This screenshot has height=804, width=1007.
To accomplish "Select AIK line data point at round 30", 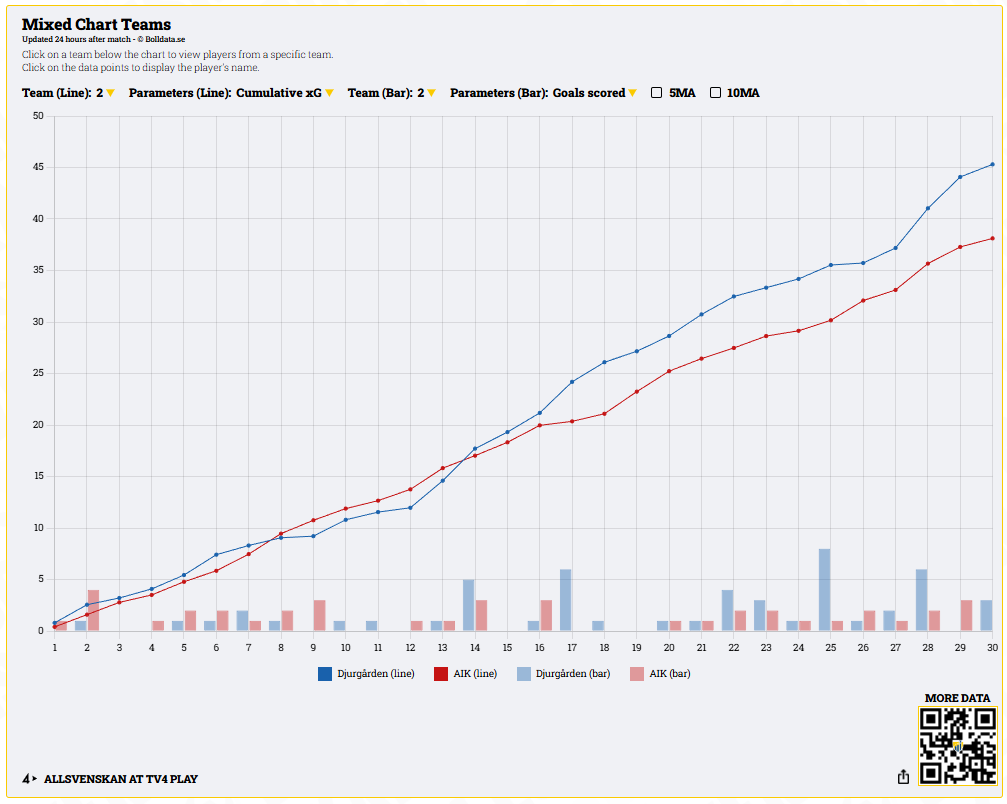I will point(992,238).
